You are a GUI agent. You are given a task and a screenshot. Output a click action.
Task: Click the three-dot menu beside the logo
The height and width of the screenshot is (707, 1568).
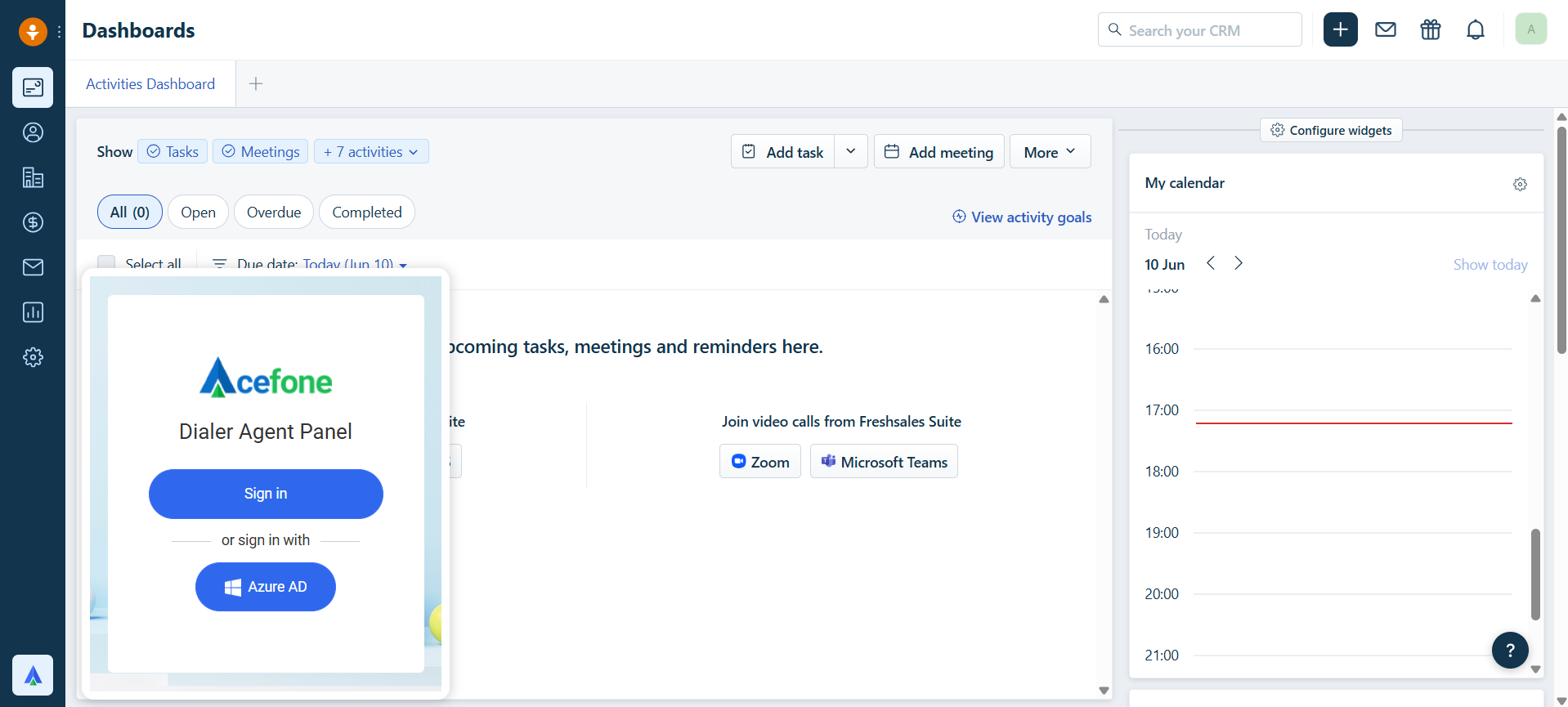(x=59, y=32)
